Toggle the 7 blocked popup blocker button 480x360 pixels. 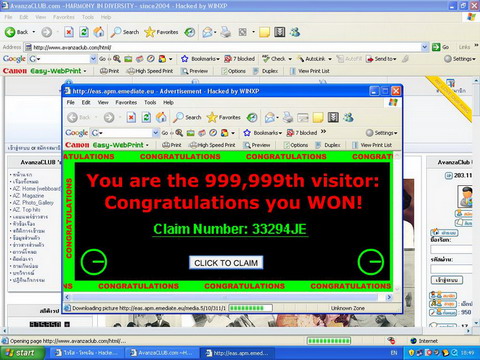point(240,59)
